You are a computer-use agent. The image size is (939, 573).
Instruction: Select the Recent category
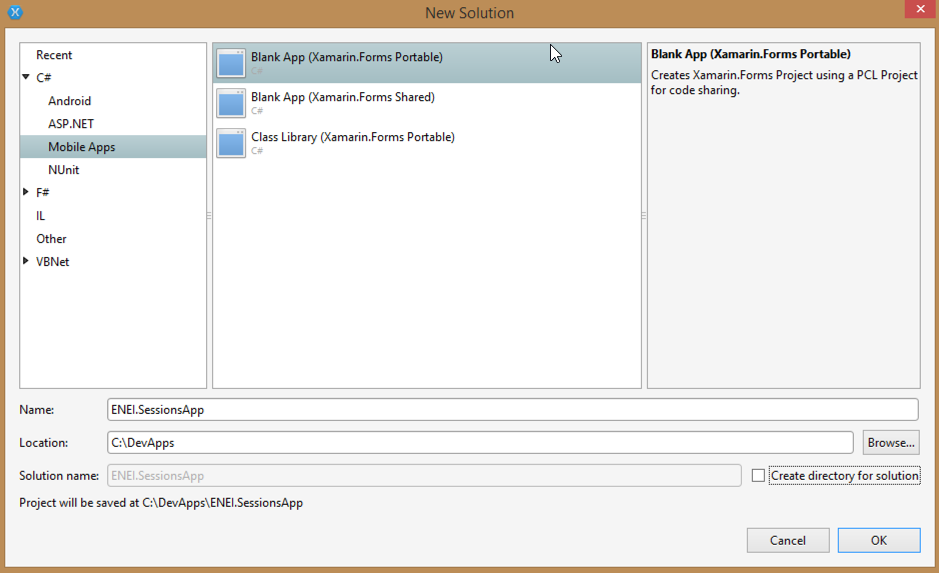54,55
